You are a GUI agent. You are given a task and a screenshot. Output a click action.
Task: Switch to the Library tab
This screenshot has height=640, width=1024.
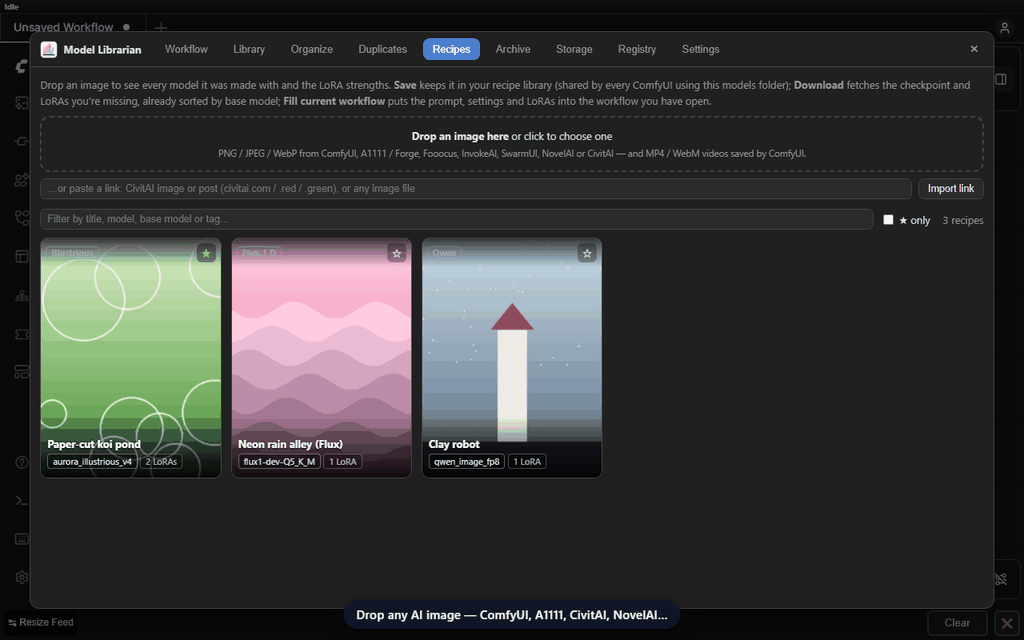coord(249,49)
